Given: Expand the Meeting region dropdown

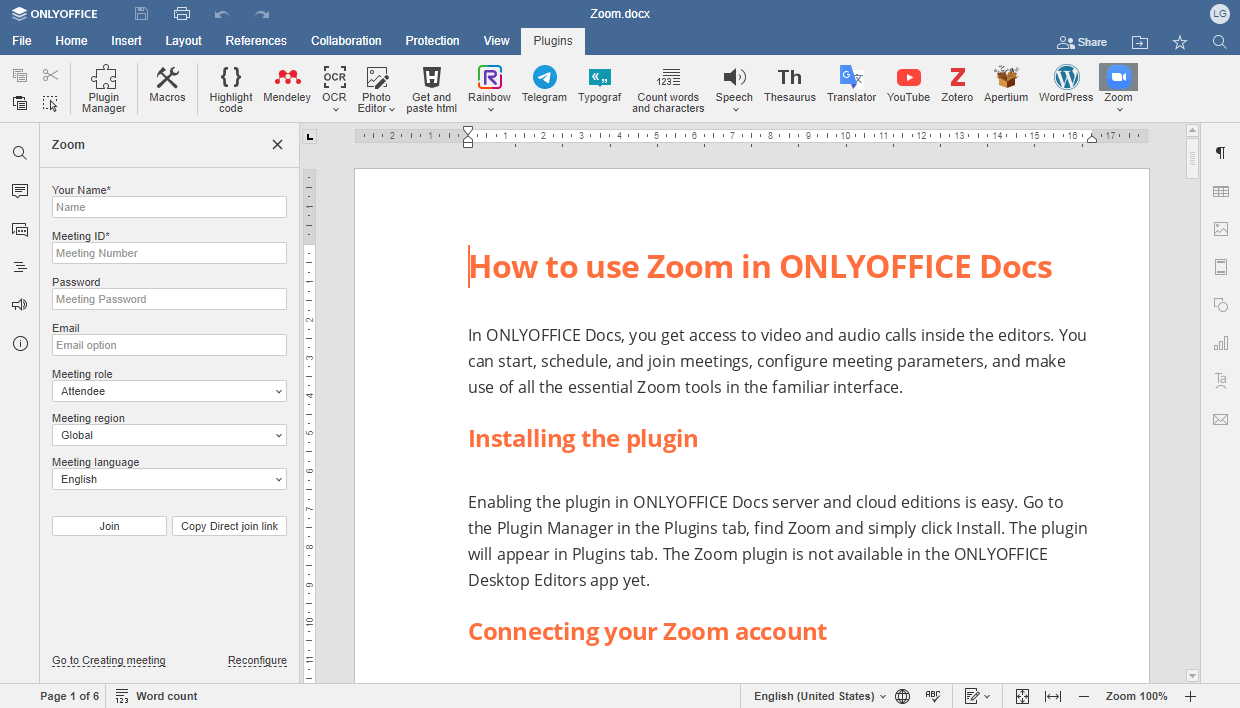Looking at the screenshot, I should pyautogui.click(x=169, y=435).
